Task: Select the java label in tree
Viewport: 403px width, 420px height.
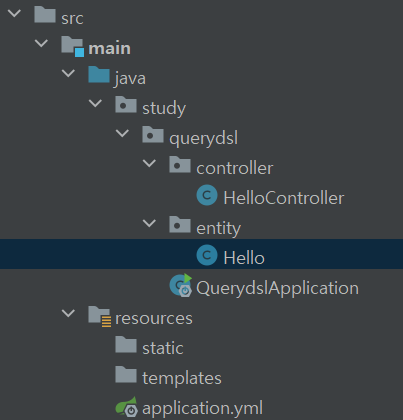Action: [x=130, y=79]
